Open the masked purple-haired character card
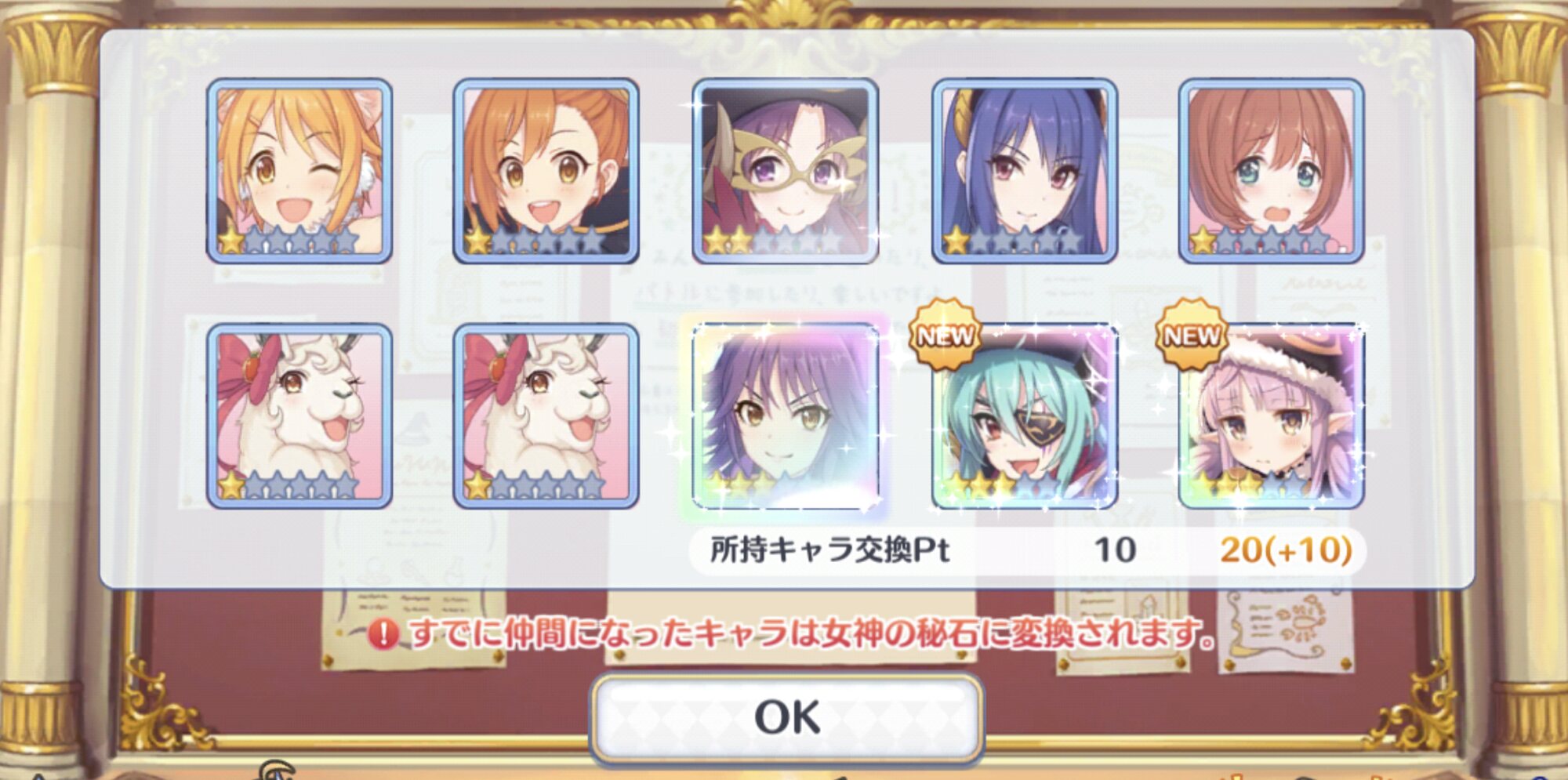This screenshot has width=1568, height=780. point(786,171)
